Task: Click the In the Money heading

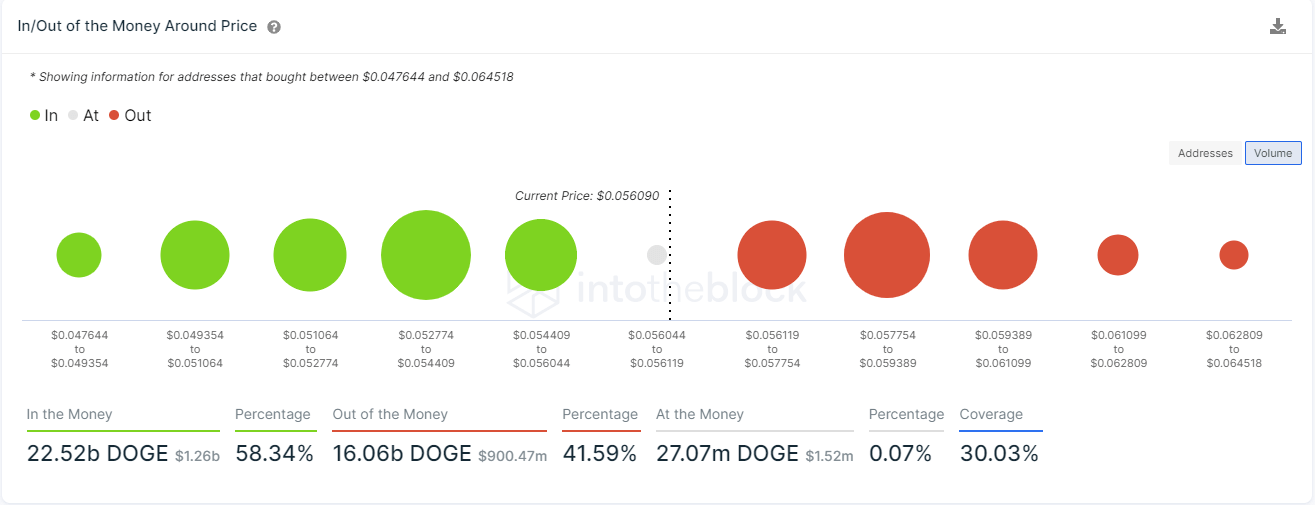Action: coord(70,414)
